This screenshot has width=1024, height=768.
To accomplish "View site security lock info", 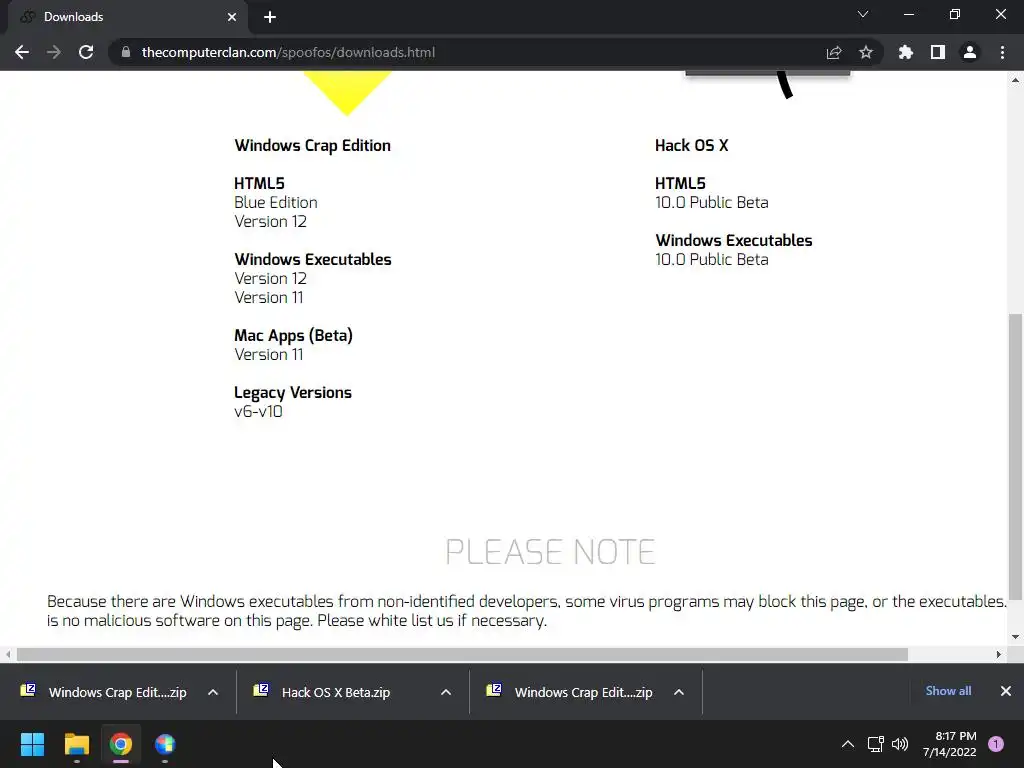I will pyautogui.click(x=126, y=52).
